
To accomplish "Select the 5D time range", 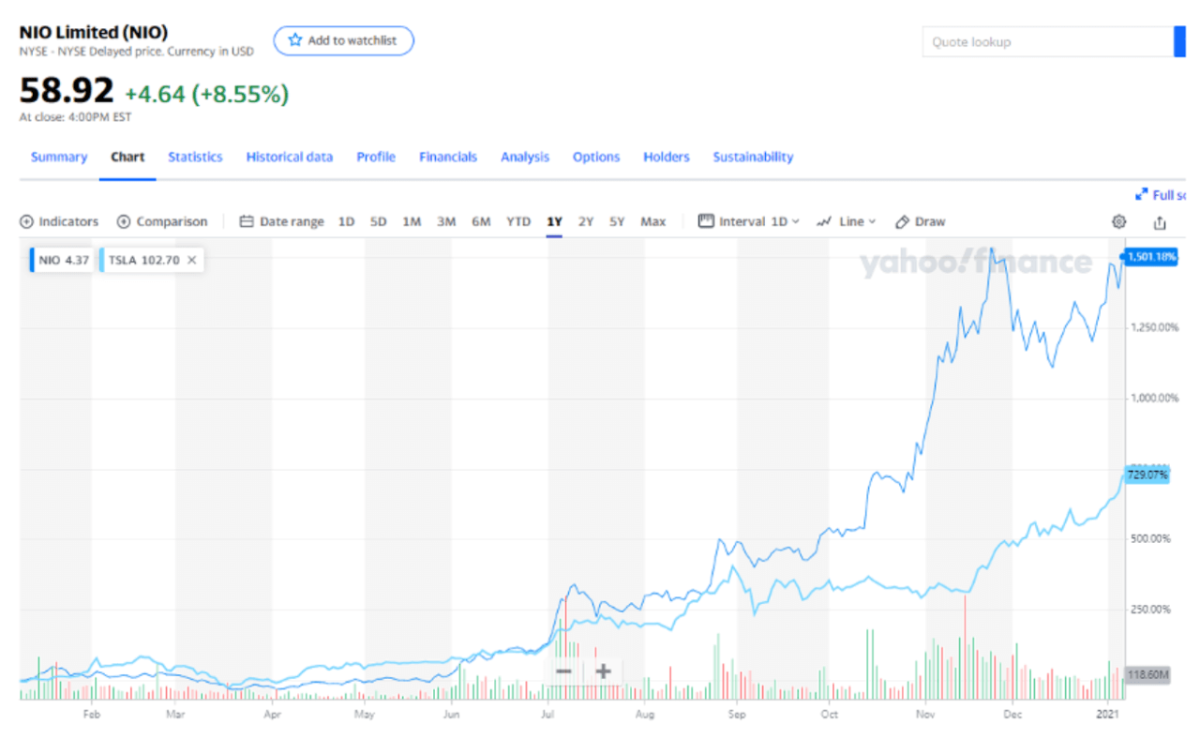I will [378, 222].
